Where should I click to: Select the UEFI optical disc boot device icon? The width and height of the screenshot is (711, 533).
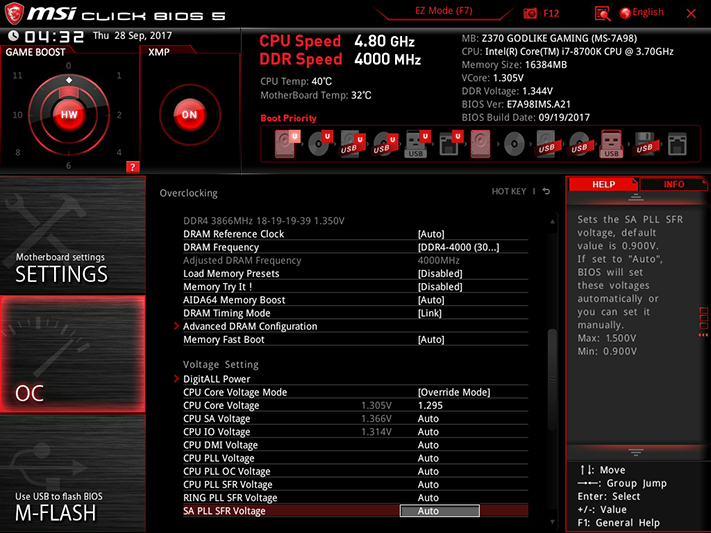[x=320, y=143]
